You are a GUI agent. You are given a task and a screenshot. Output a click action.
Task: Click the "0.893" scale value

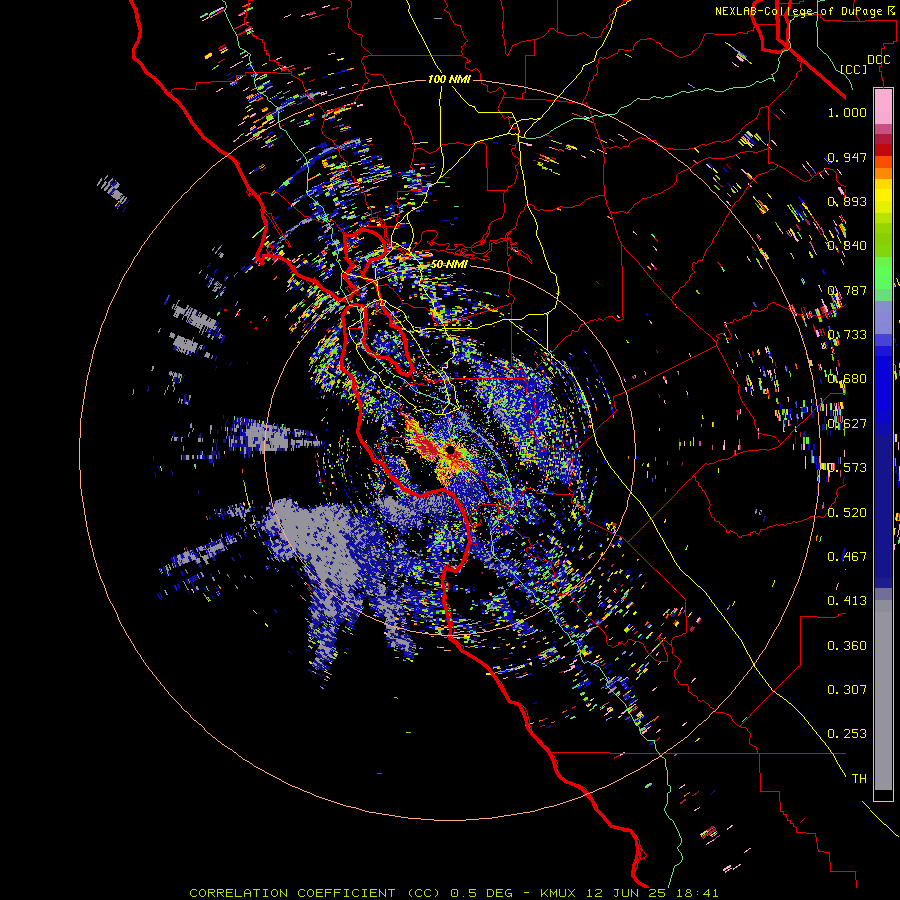pos(847,201)
